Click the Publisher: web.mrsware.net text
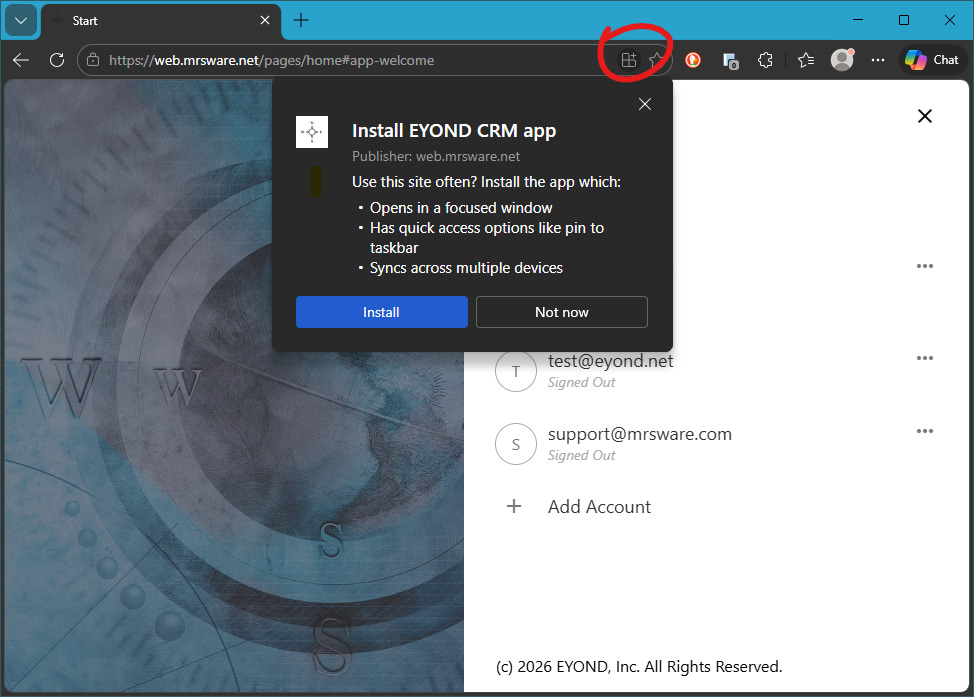 [x=436, y=157]
